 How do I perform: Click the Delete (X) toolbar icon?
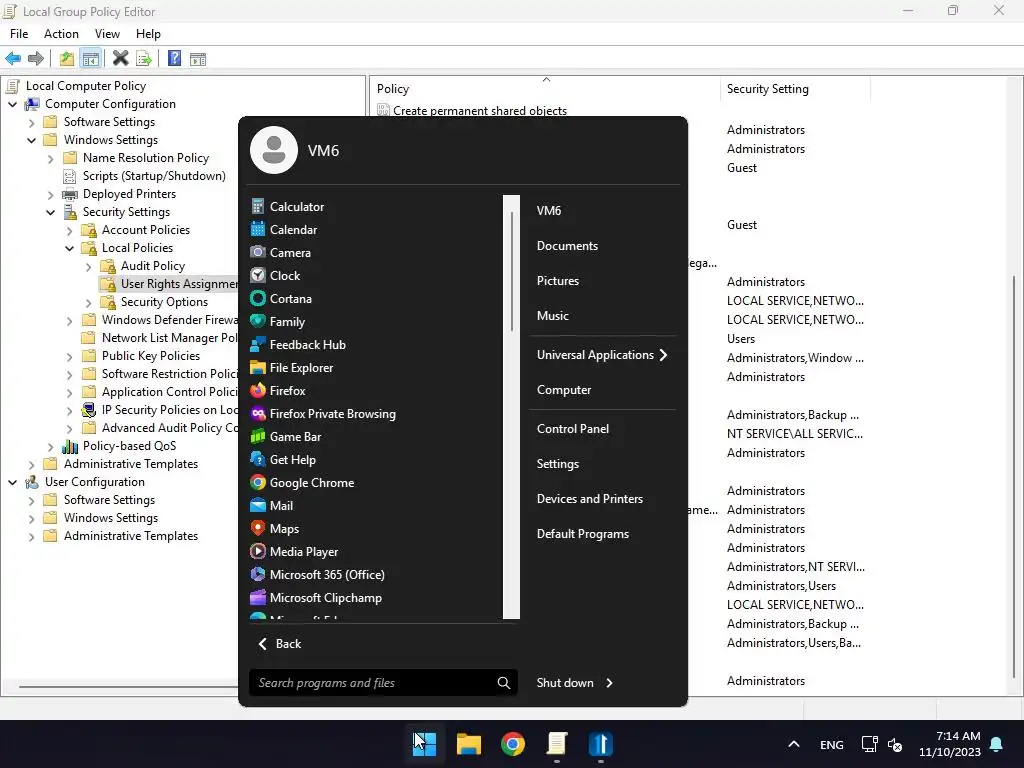pos(120,59)
